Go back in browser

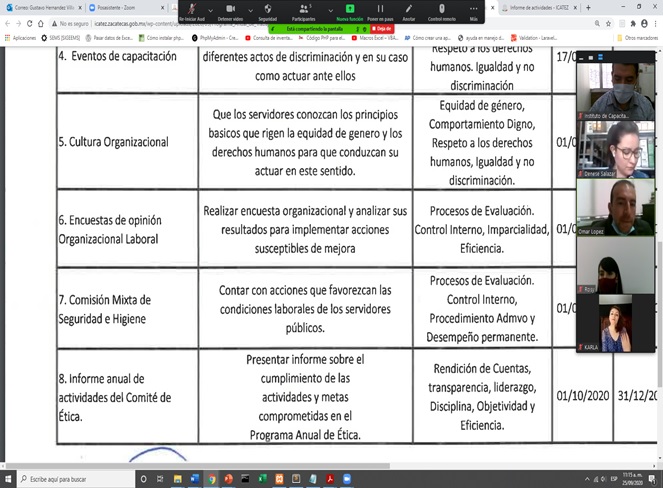7,24
